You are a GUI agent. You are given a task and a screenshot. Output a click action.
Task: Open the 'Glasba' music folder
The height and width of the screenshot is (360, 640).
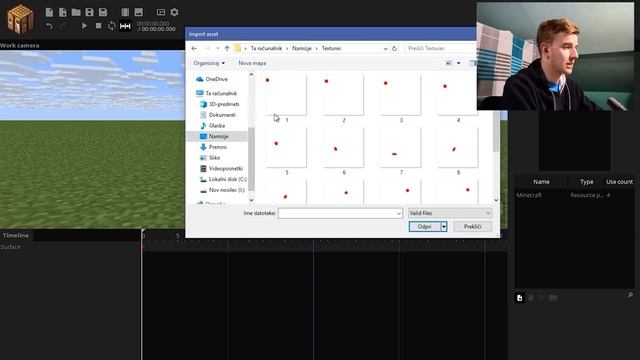click(213, 125)
